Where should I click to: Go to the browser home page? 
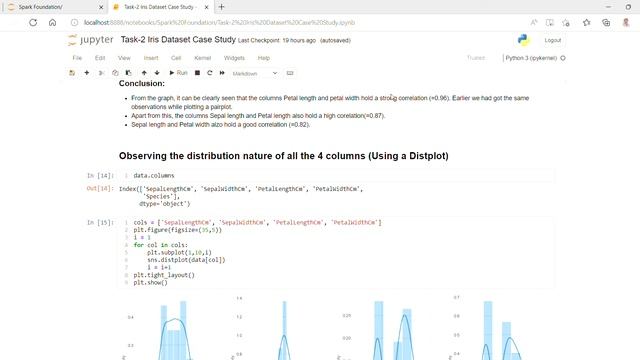click(x=52, y=22)
